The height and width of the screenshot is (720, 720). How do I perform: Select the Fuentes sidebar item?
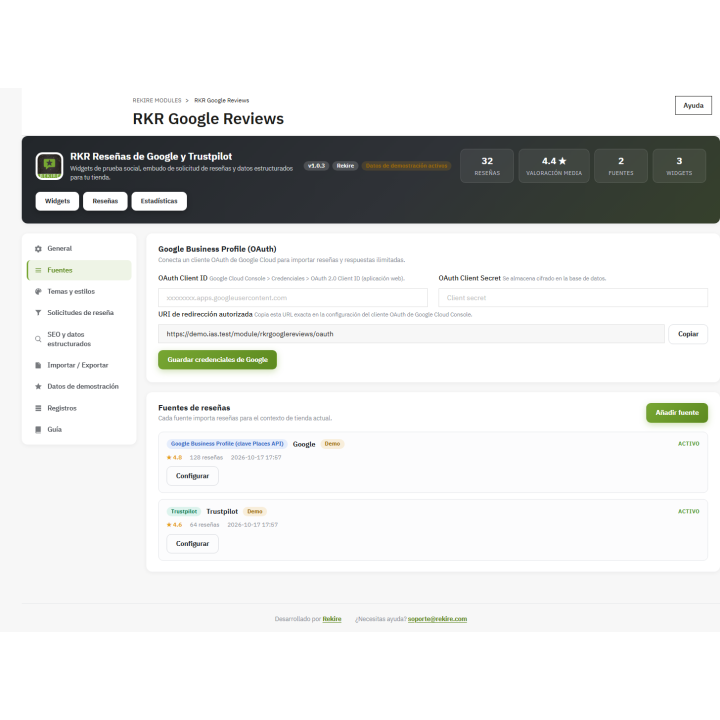click(x=79, y=270)
